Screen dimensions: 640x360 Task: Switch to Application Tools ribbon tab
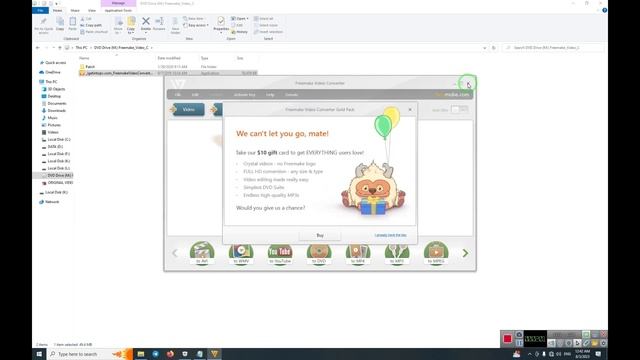click(x=118, y=10)
